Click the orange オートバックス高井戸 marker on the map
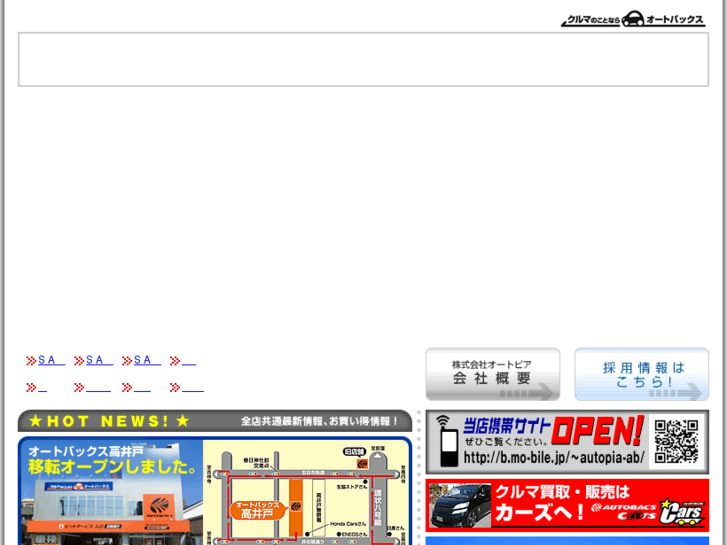727x545 pixels. click(256, 510)
